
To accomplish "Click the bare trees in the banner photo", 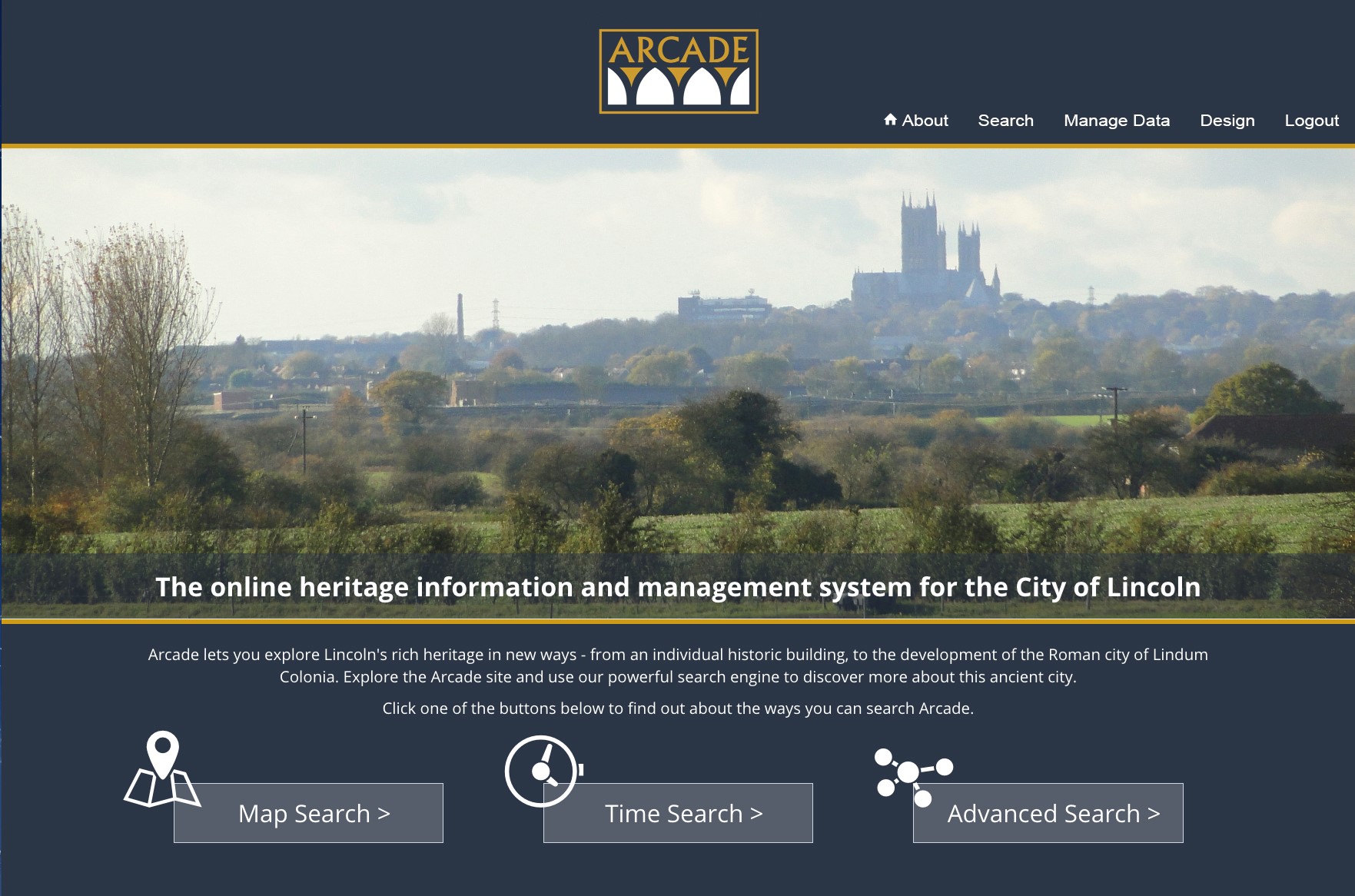I will pos(123,323).
